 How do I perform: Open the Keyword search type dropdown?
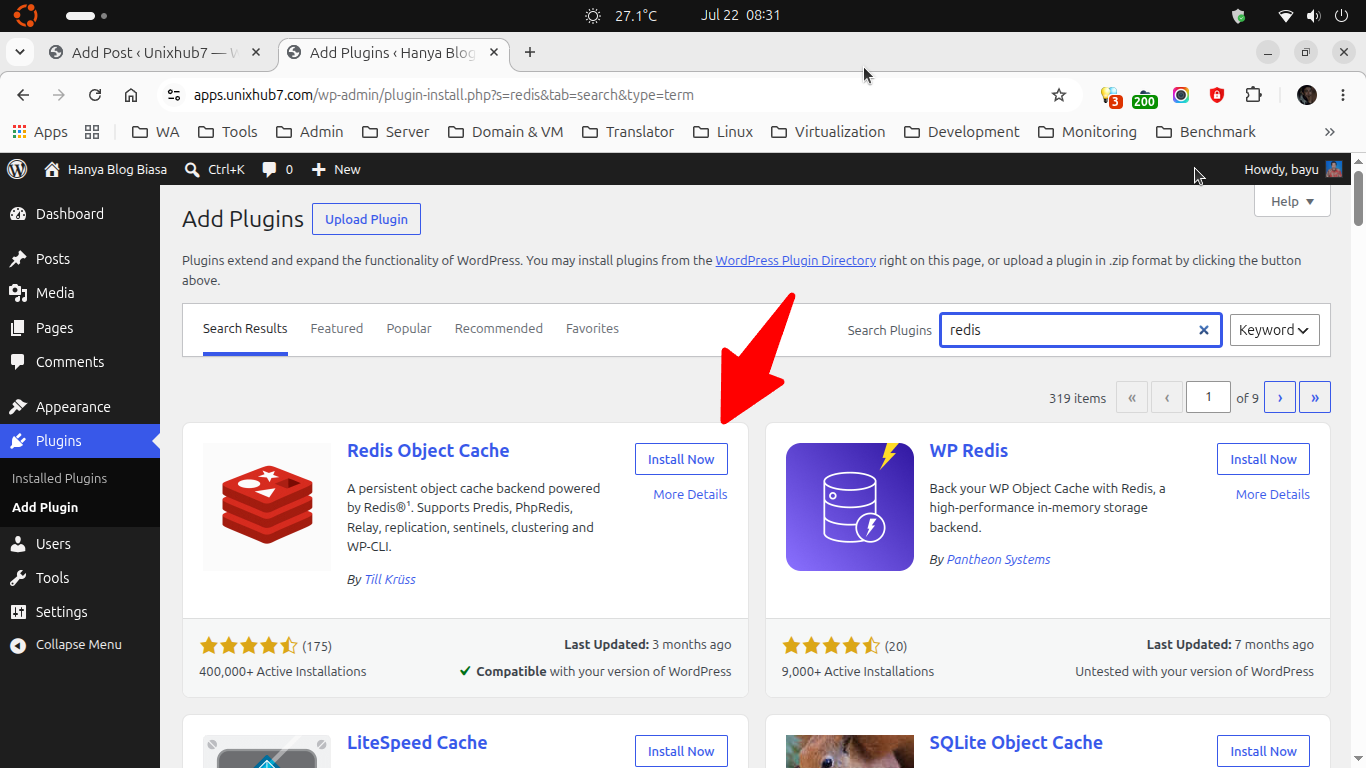point(1274,330)
